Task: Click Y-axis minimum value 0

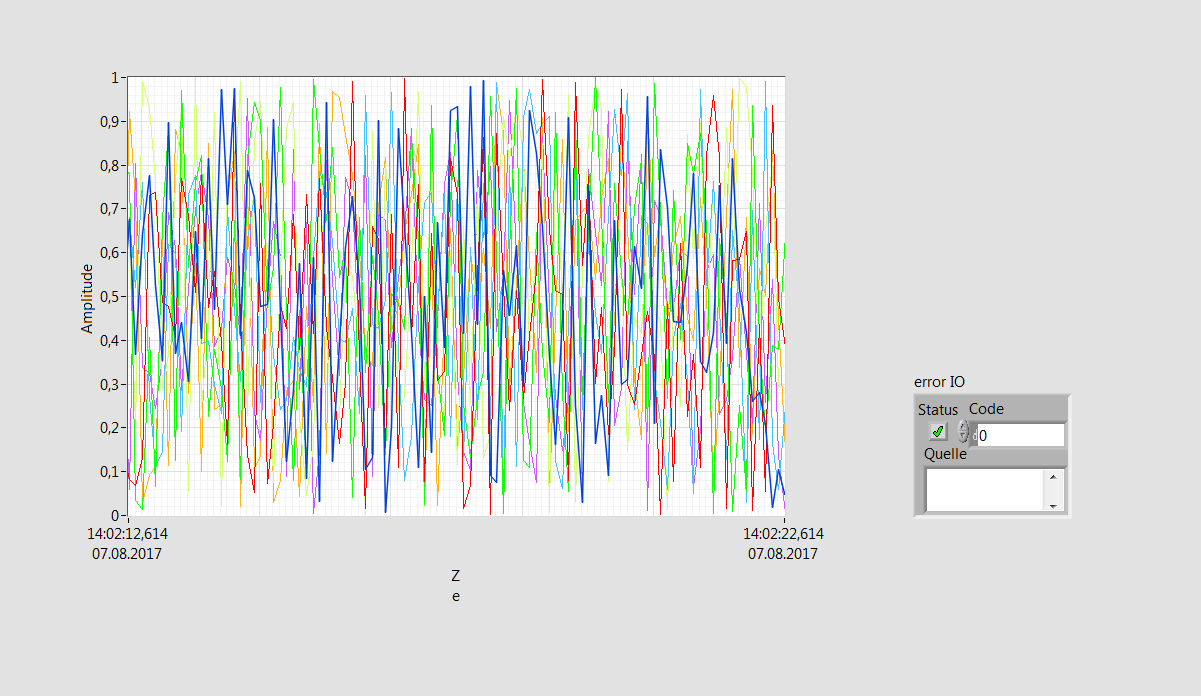Action: [116, 515]
